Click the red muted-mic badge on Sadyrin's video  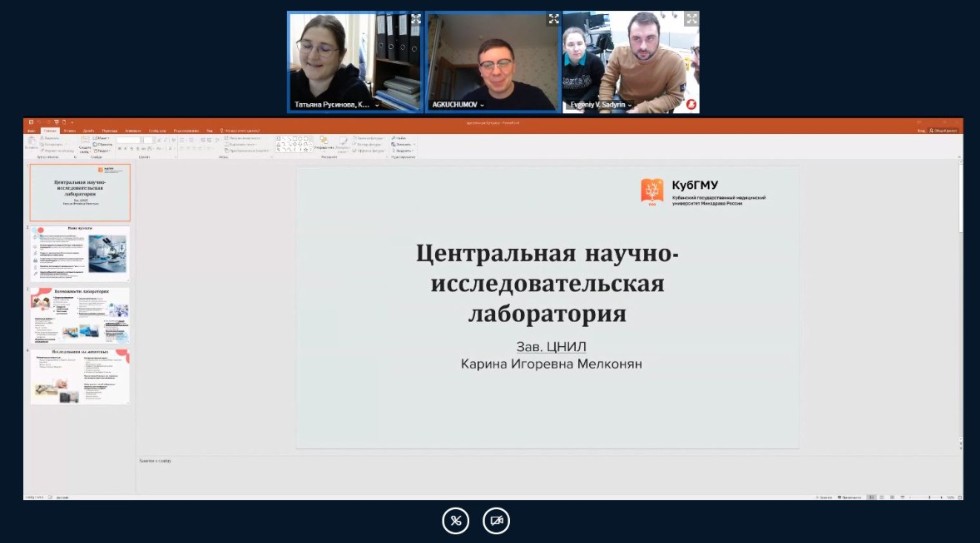click(x=690, y=104)
